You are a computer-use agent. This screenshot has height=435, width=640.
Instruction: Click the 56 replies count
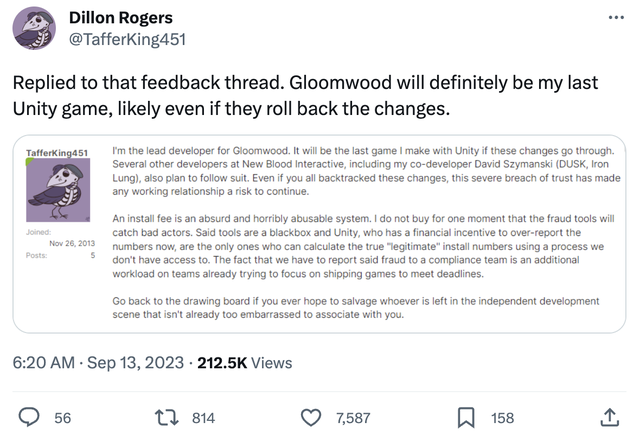(x=62, y=417)
